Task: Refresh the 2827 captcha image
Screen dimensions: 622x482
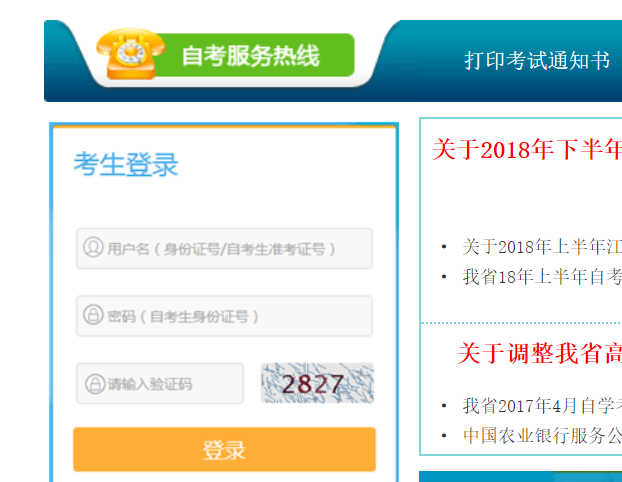Action: (317, 383)
